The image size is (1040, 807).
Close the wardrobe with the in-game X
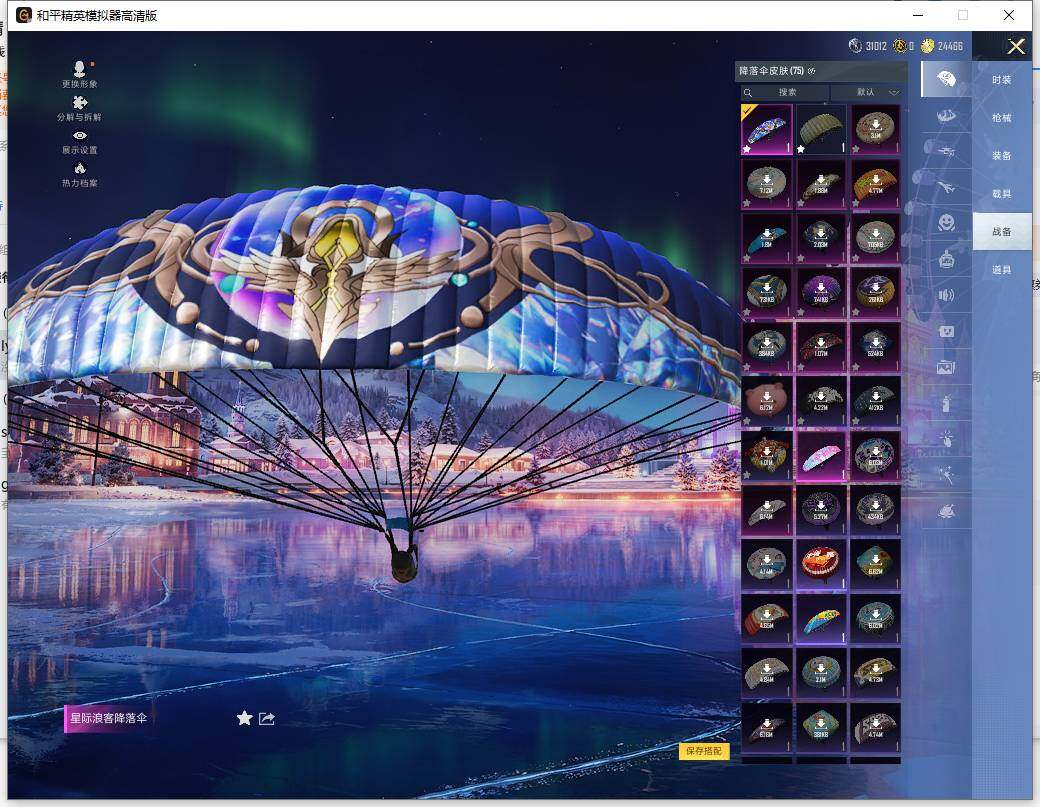point(1016,46)
